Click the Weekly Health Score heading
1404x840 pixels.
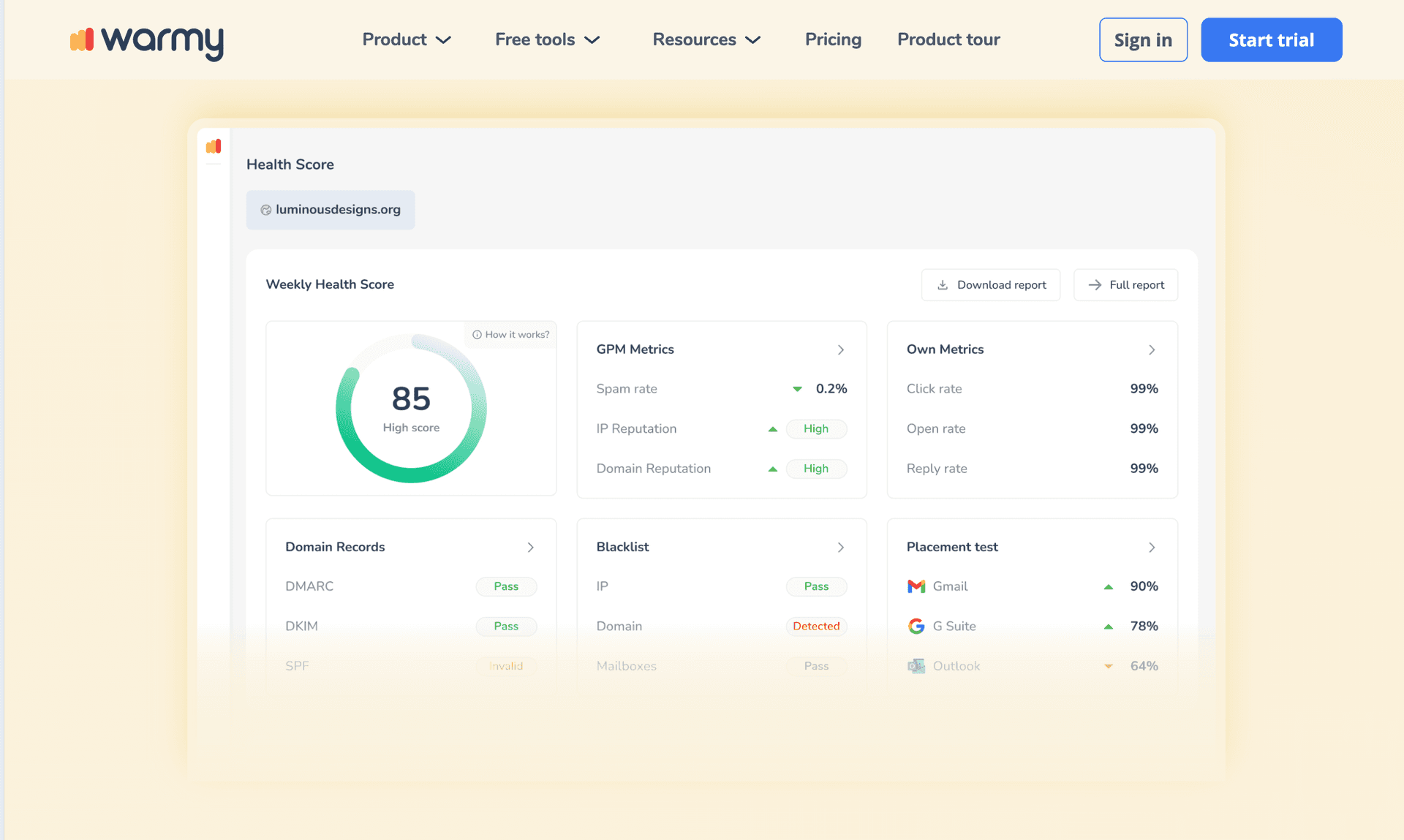(330, 285)
